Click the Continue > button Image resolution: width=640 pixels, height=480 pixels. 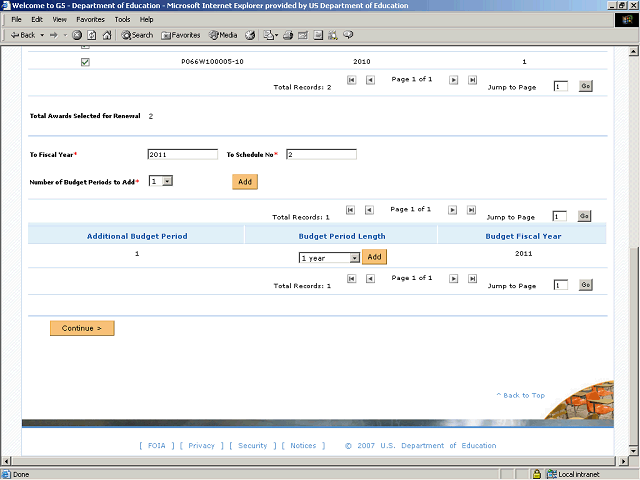pos(82,328)
